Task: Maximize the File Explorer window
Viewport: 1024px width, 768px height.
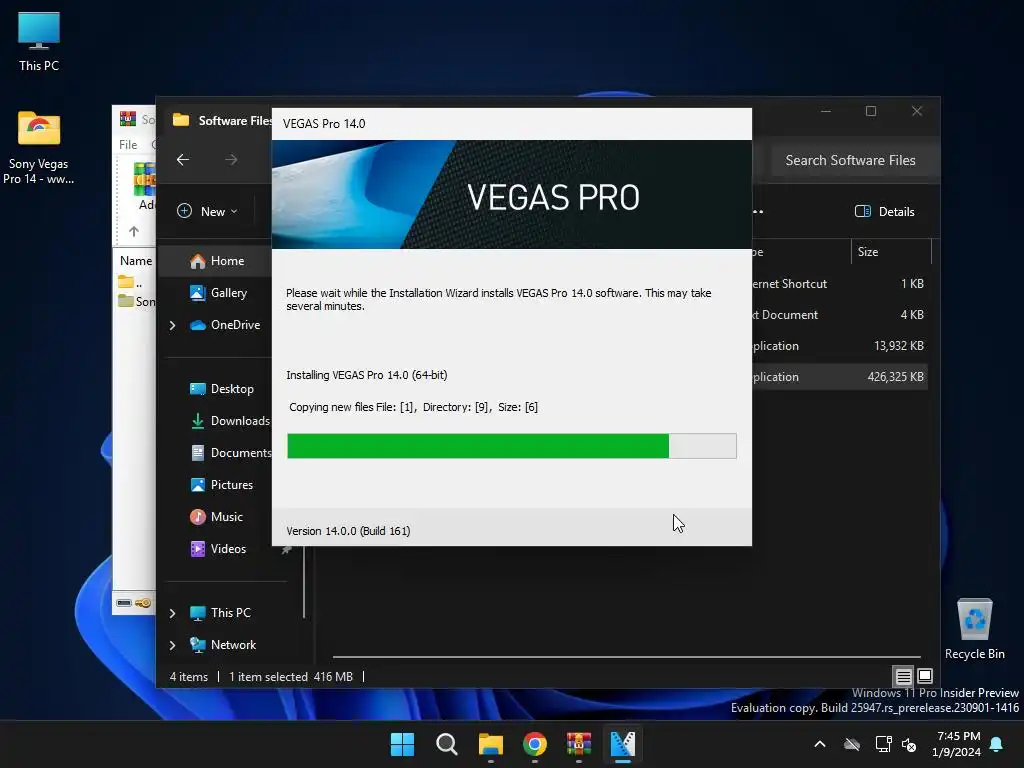Action: coord(871,111)
